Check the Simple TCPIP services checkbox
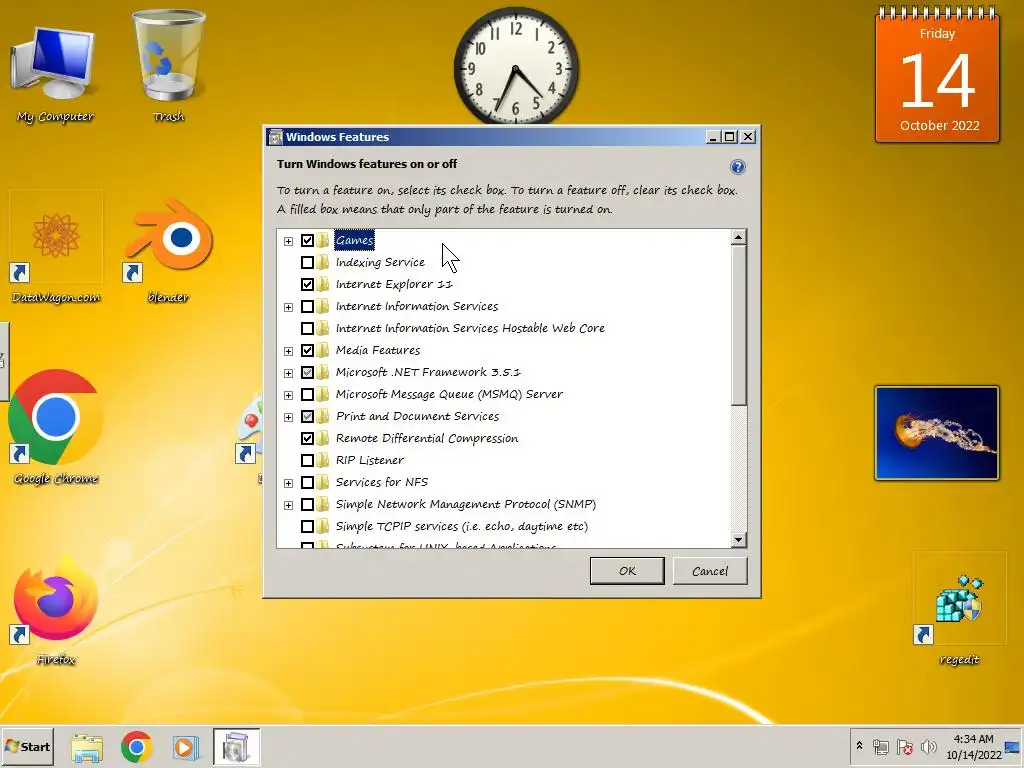 (x=307, y=526)
